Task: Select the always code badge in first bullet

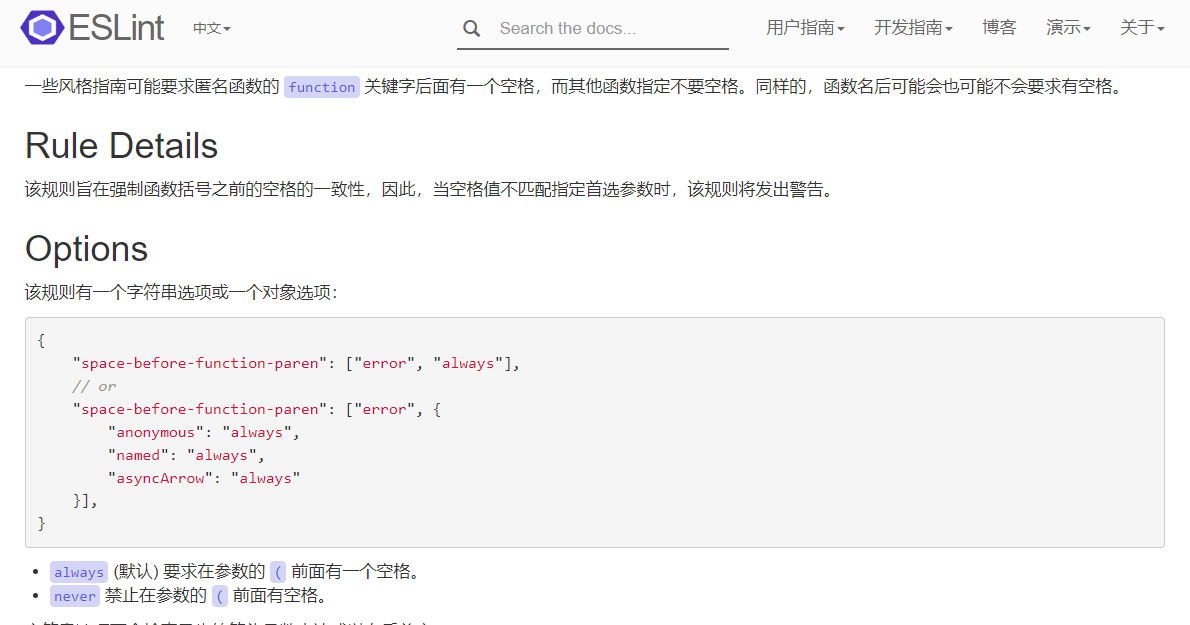Action: point(79,571)
